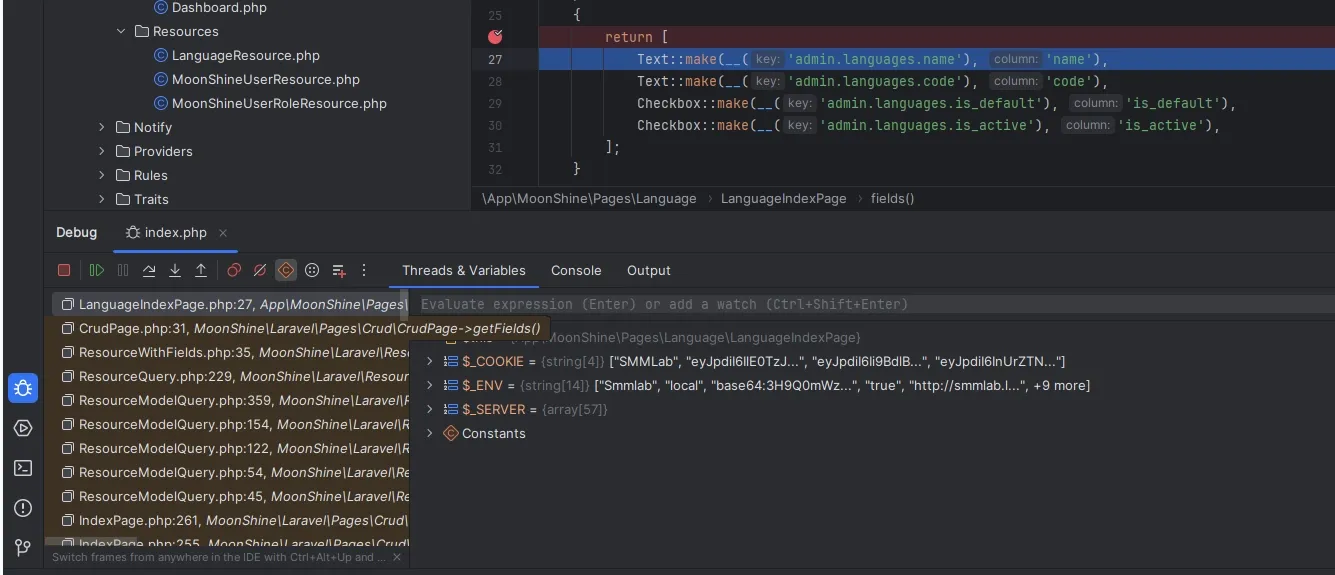Open more debug toolbar options
Screen dimensions: 1335x575
[x=364, y=270]
